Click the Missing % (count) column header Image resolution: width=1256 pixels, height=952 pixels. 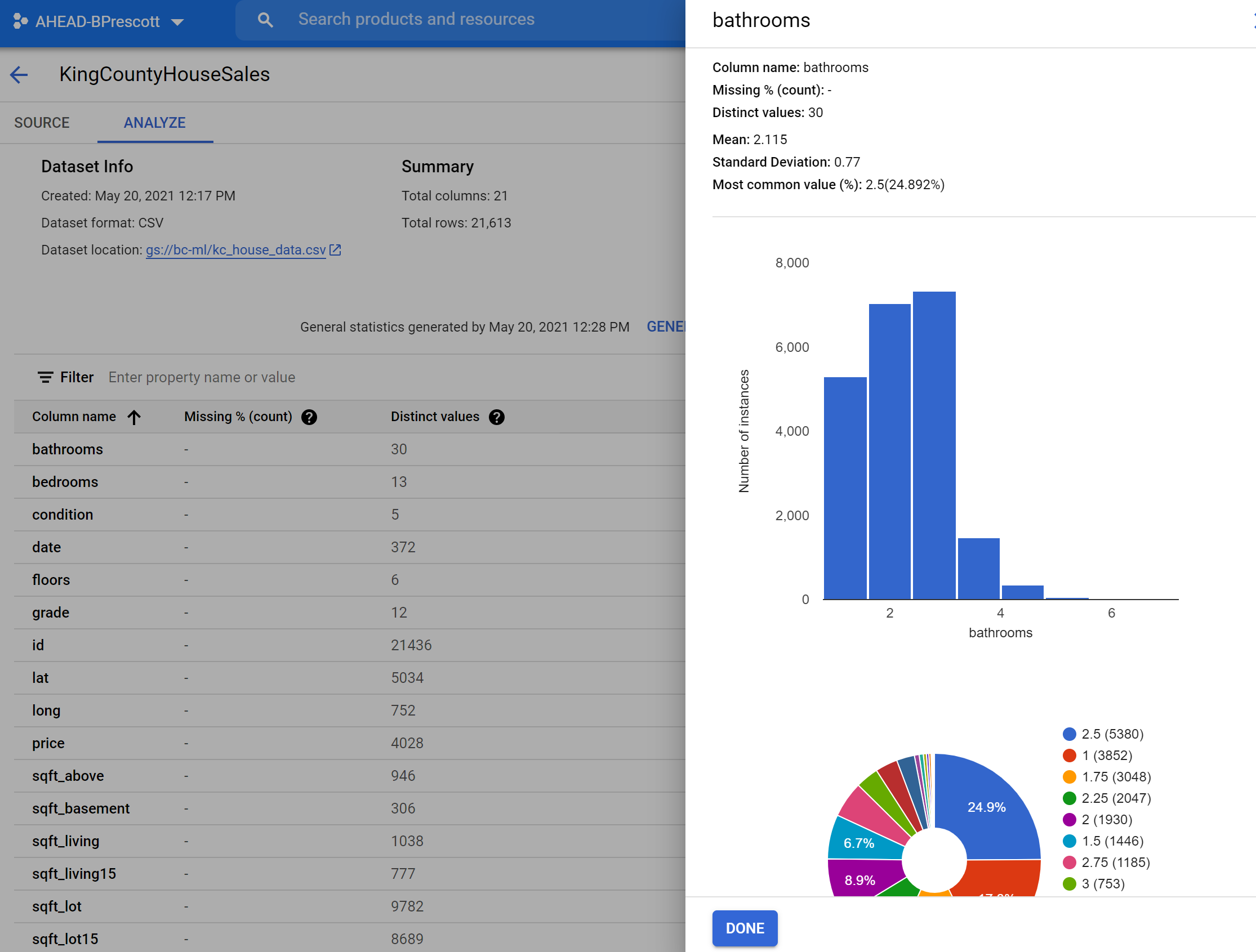pos(238,417)
